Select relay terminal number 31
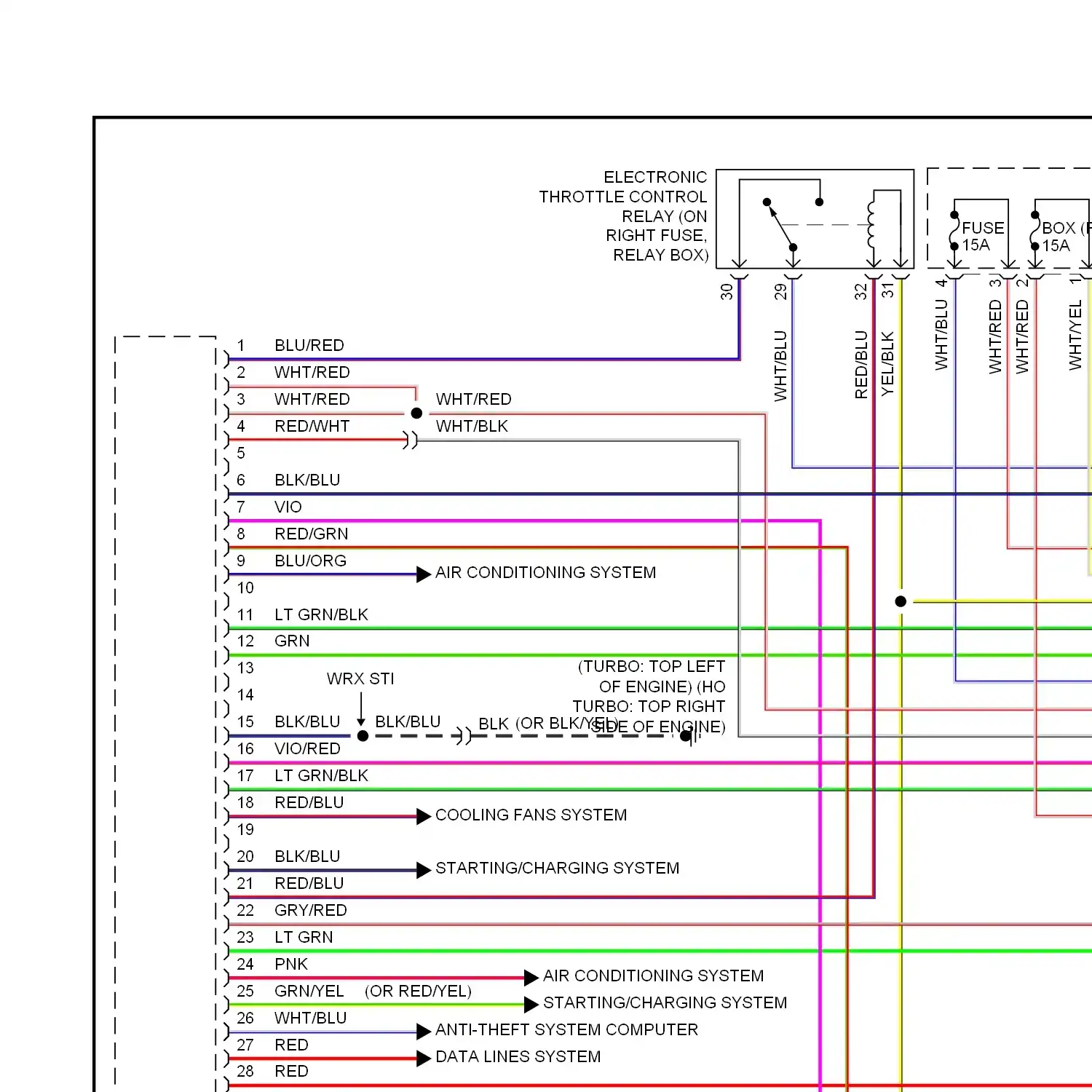Viewport: 1092px width, 1092px height. pyautogui.click(x=887, y=290)
